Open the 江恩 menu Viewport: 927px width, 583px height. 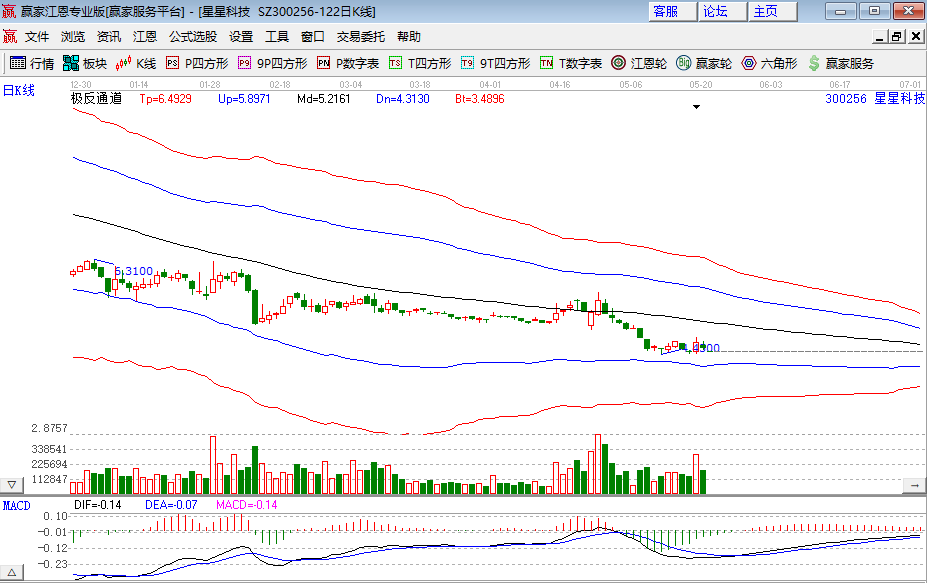click(x=145, y=37)
